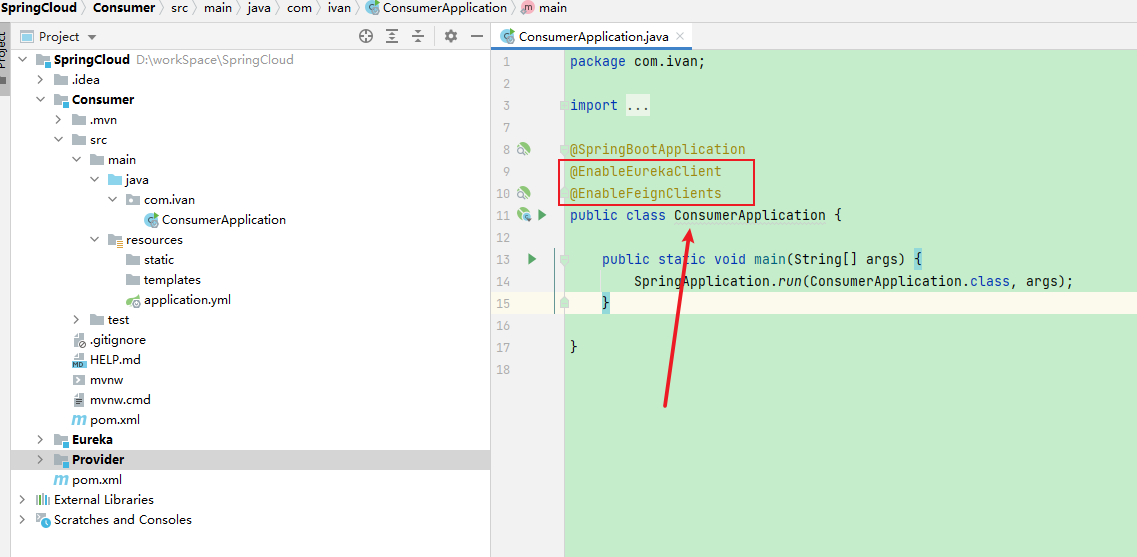Screen dimensions: 1137x557
Task: Collapse the resources folder
Action: coord(94,239)
